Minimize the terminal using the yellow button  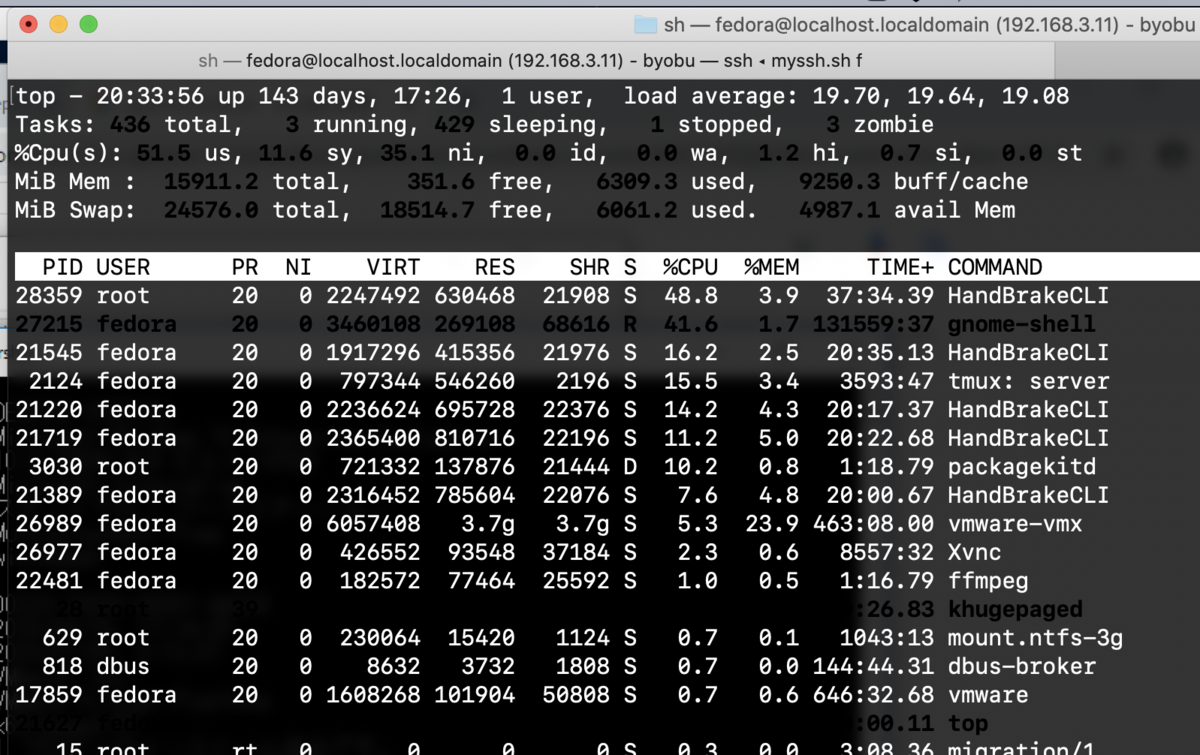coord(58,23)
